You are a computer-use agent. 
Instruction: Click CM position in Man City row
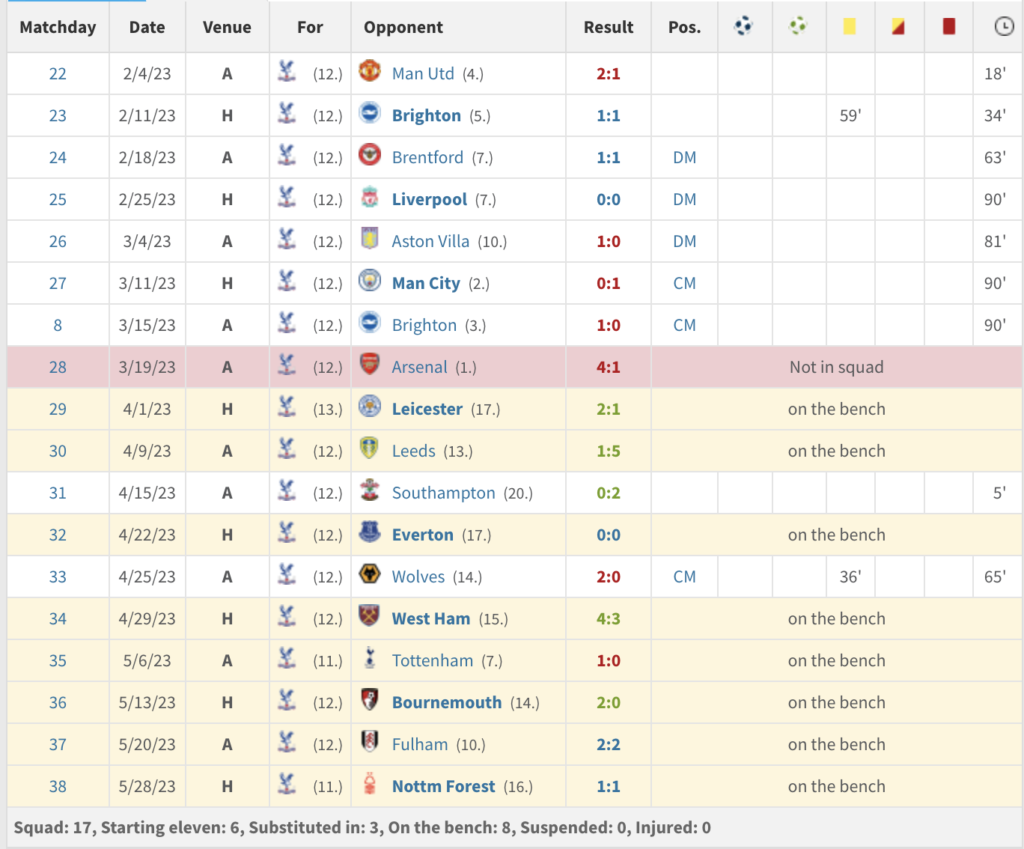coord(684,283)
